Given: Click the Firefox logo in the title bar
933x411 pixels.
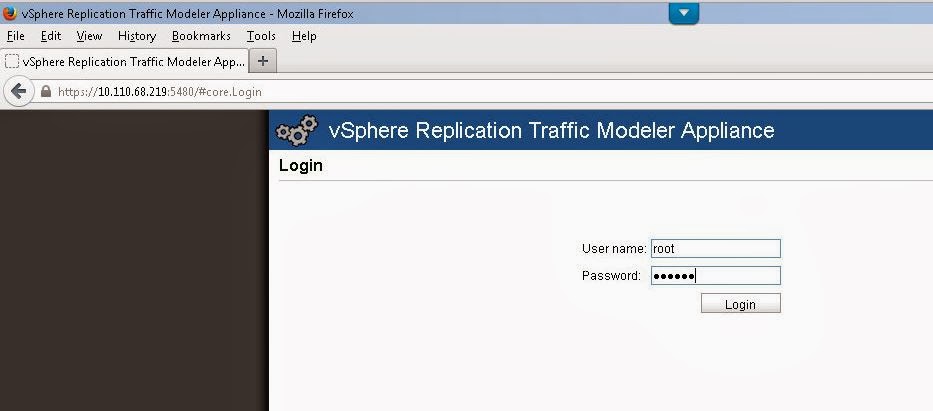Looking at the screenshot, I should (10, 14).
